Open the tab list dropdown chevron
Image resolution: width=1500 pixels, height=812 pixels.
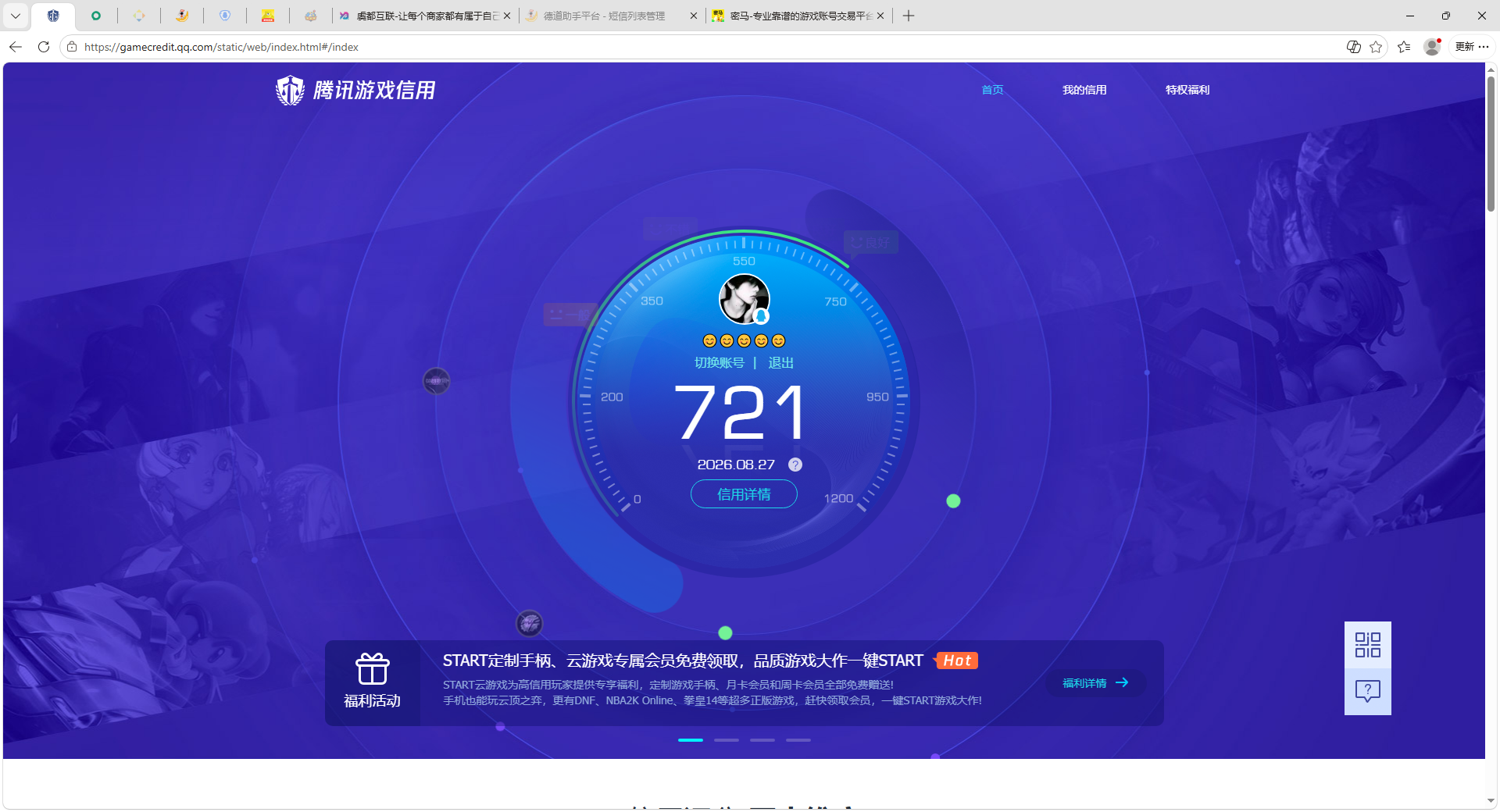(x=16, y=16)
